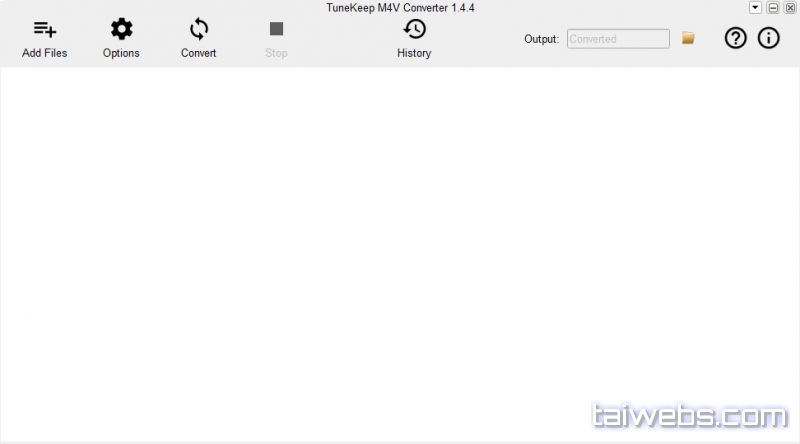Select the "Options" text label
This screenshot has width=800, height=444.
[121, 53]
